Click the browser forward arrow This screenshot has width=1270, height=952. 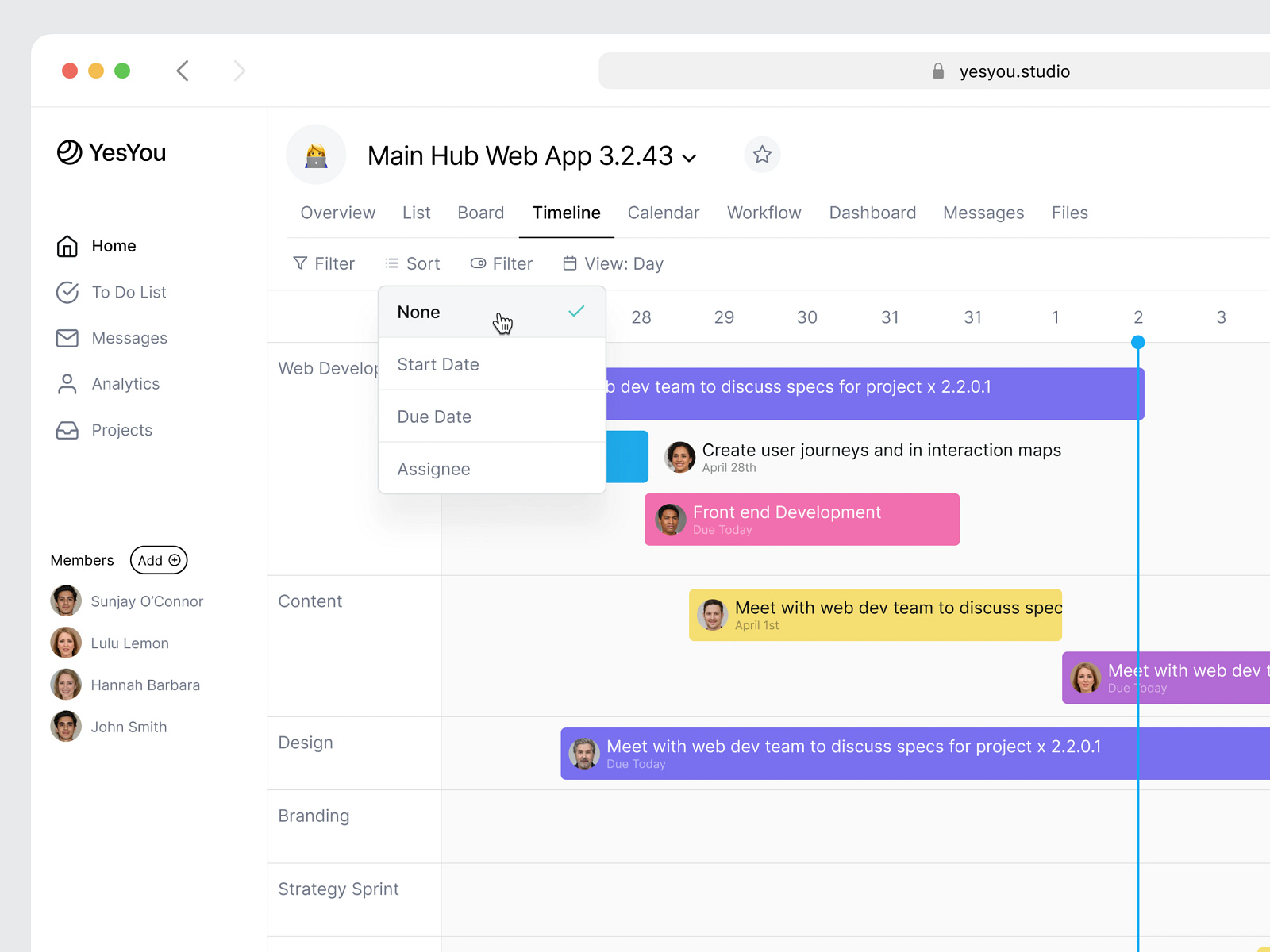[239, 71]
